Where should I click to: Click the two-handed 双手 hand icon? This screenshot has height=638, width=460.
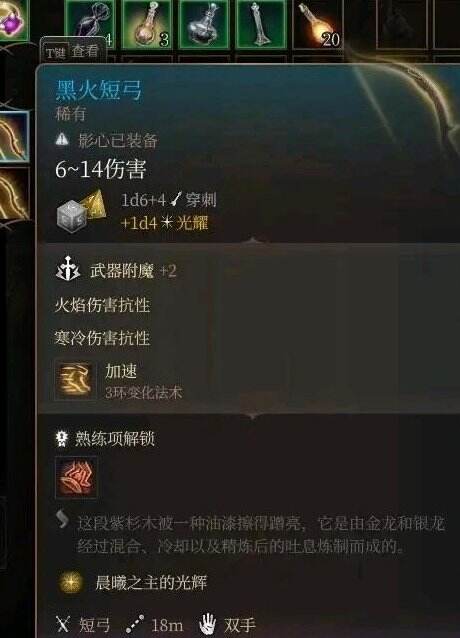point(207,624)
